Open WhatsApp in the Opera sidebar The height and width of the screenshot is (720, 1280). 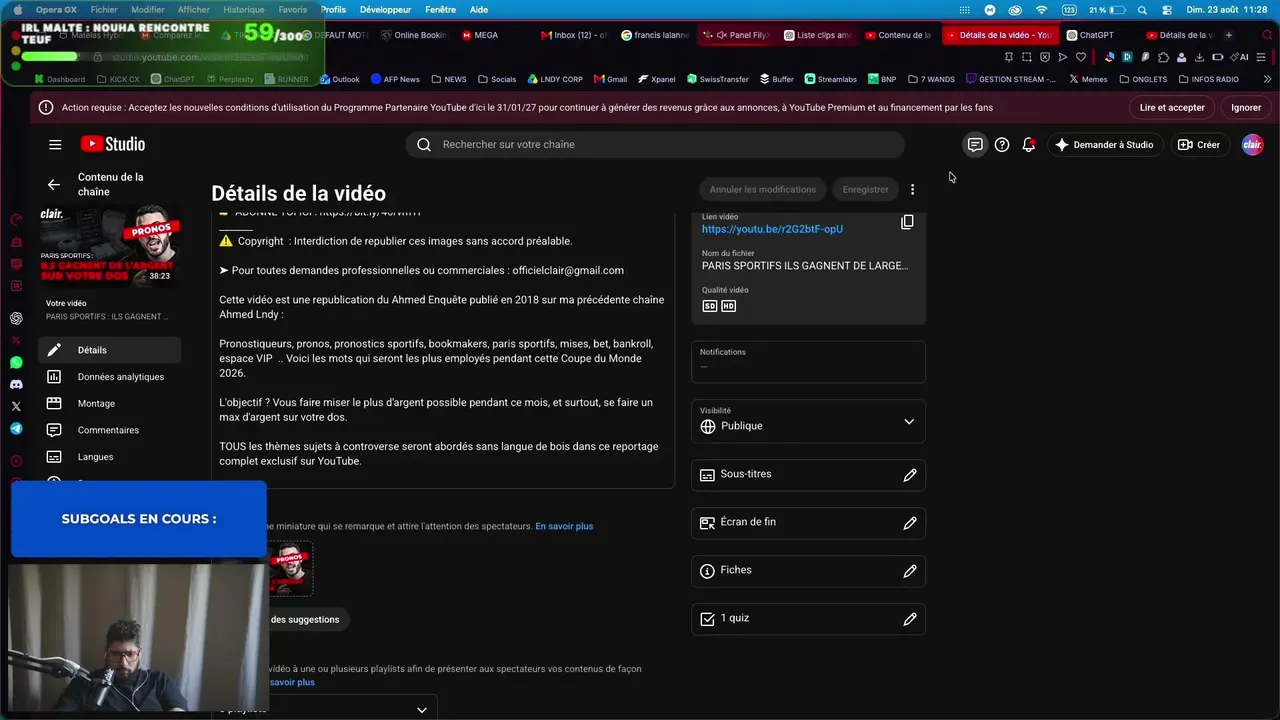[x=16, y=362]
